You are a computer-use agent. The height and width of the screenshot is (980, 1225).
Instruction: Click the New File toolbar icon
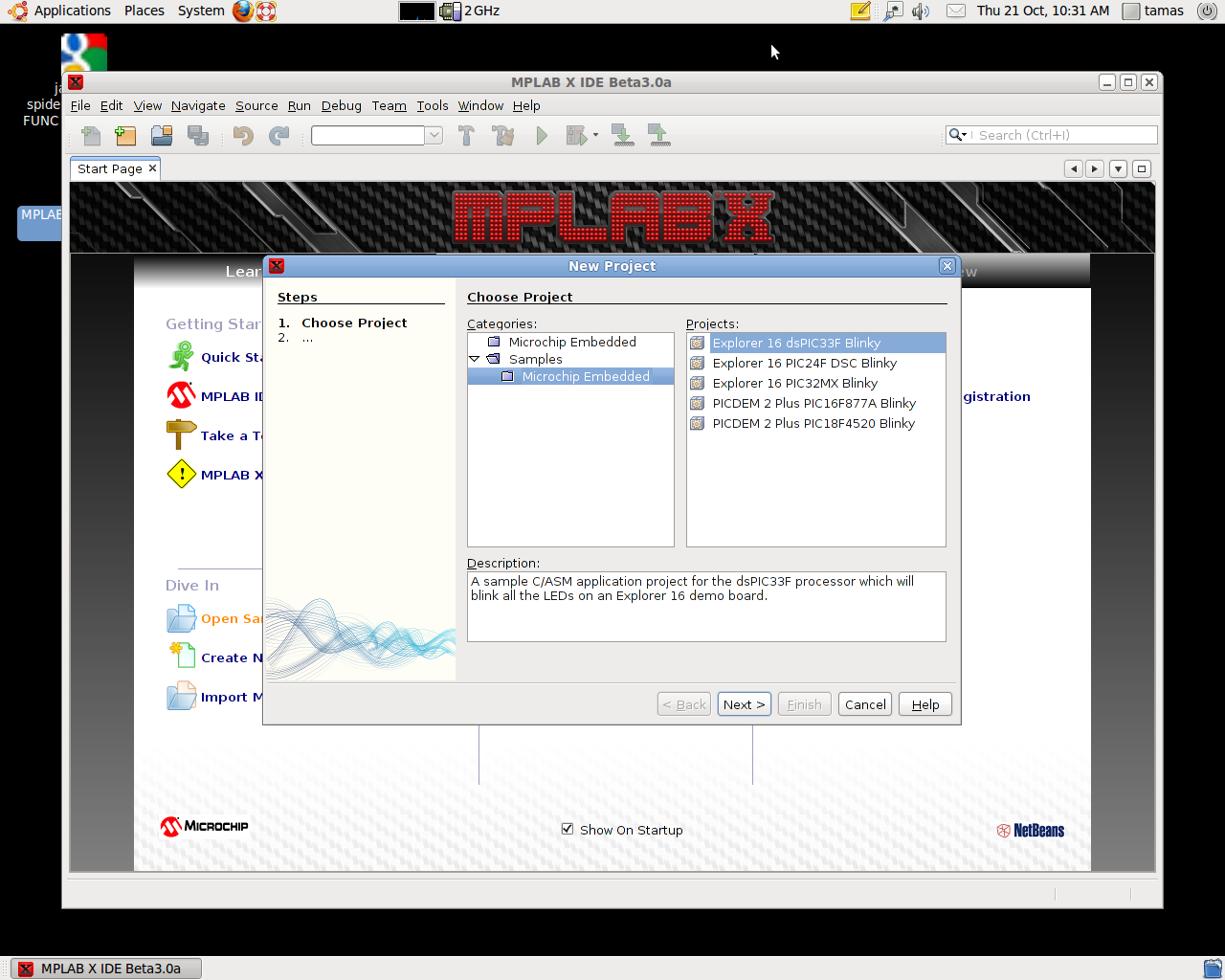click(91, 136)
